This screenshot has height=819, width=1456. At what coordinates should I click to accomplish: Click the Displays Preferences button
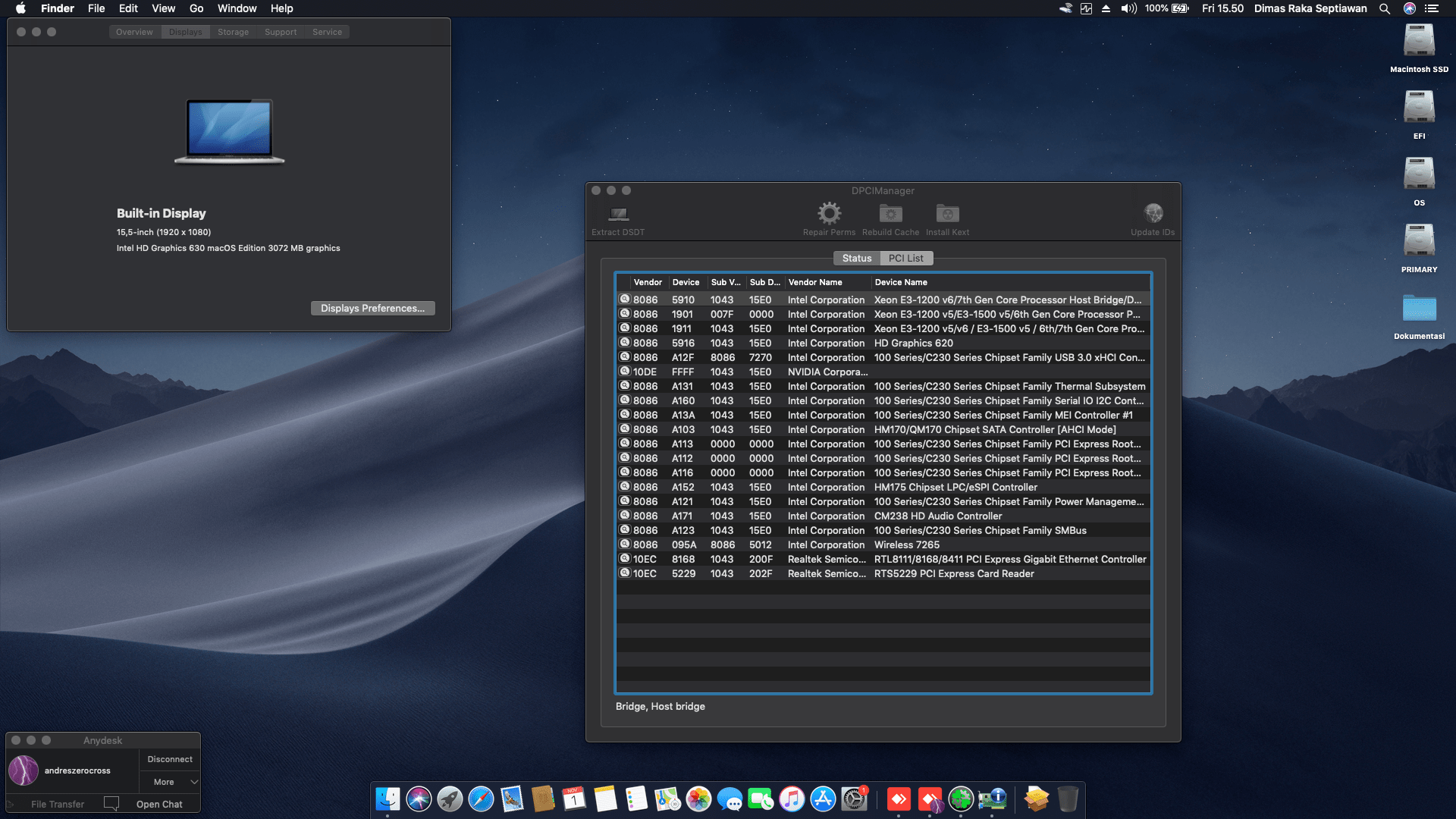pos(372,308)
